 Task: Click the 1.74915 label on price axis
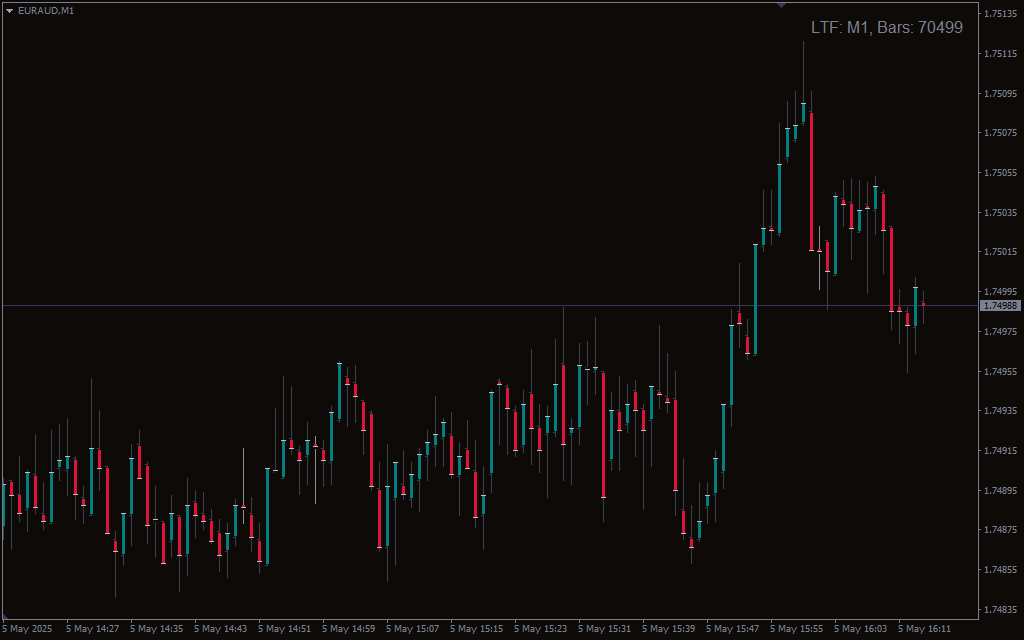pyautogui.click(x=1001, y=451)
